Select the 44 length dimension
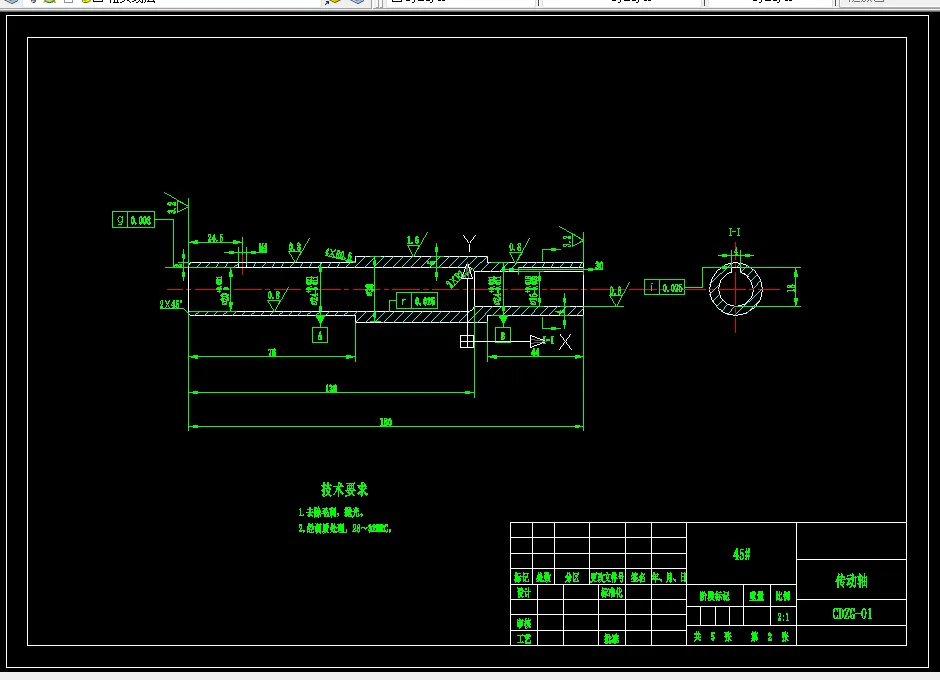The image size is (940, 680). [535, 353]
